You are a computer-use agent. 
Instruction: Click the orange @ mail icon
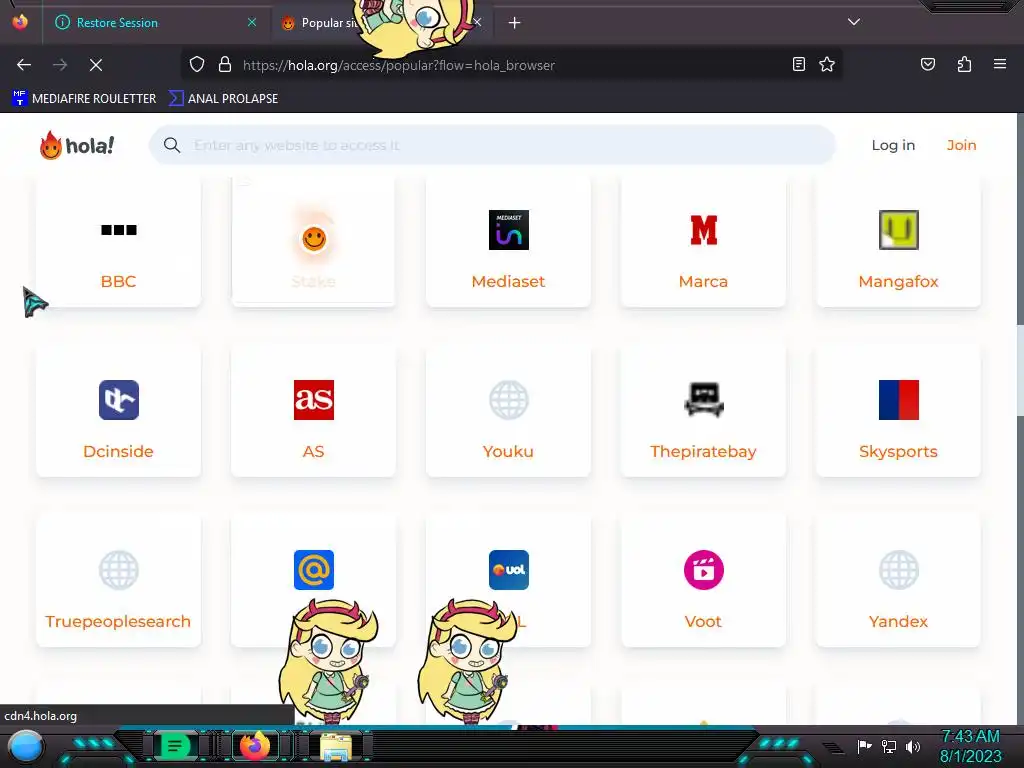tap(313, 570)
